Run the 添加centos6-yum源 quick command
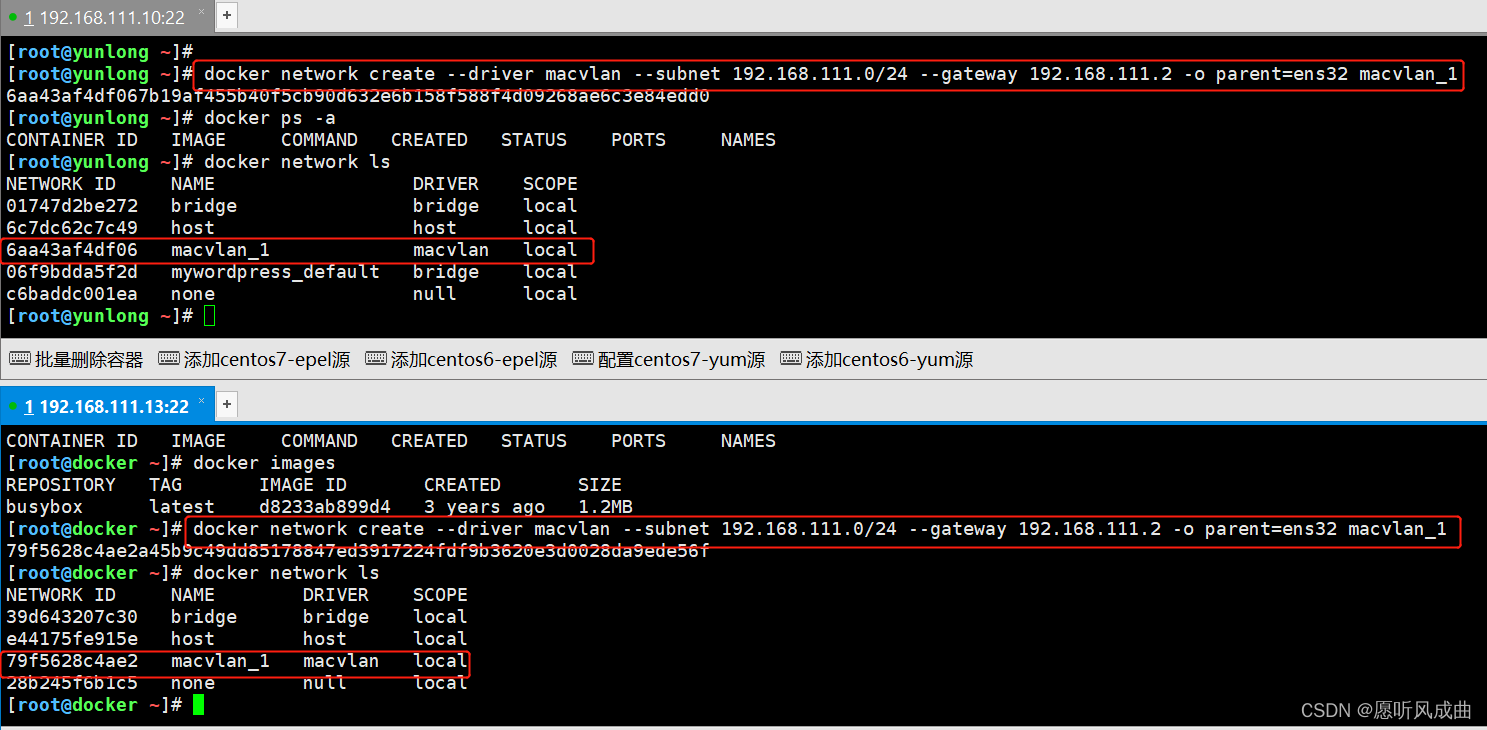The width and height of the screenshot is (1487, 730). click(877, 360)
